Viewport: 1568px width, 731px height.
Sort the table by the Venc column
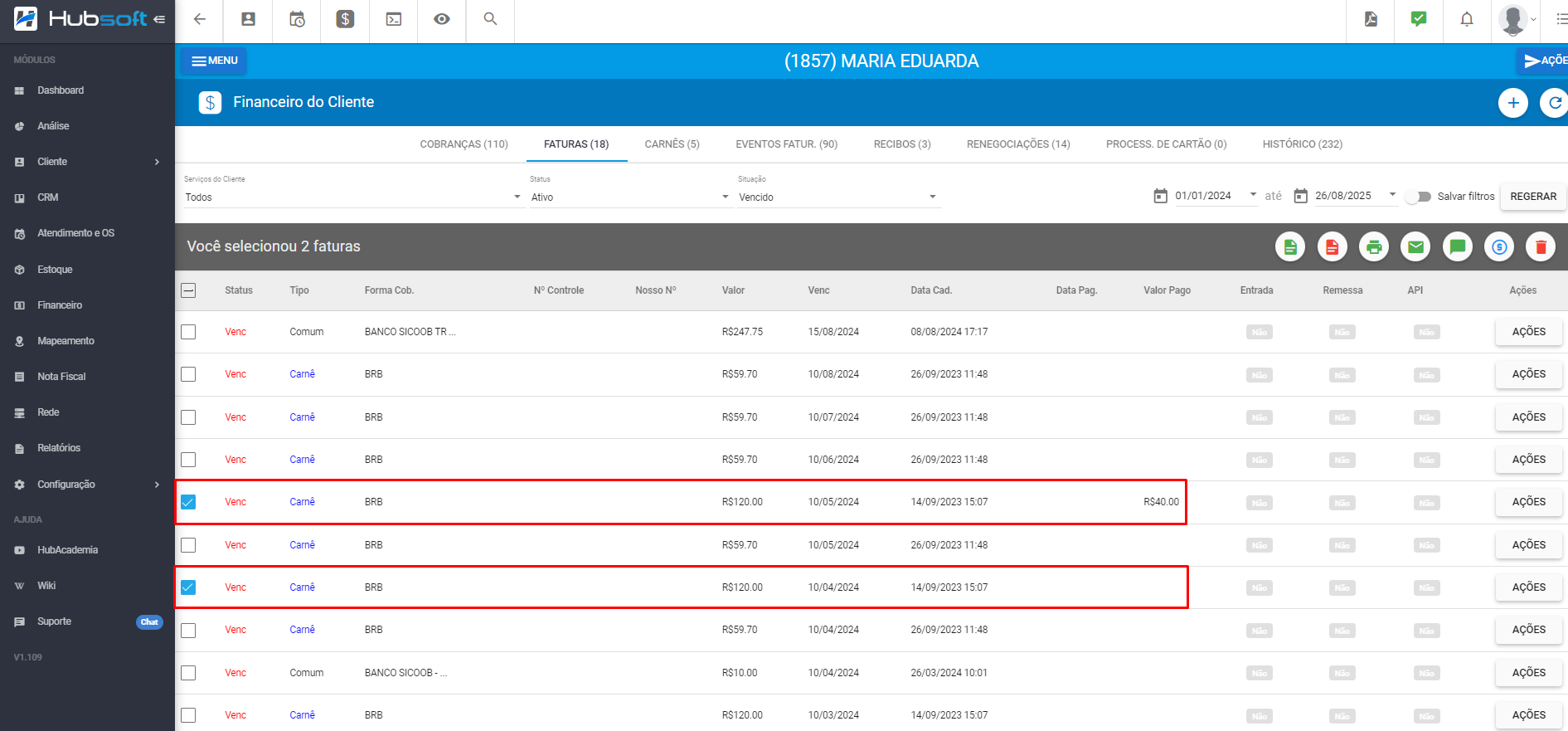[x=818, y=290]
